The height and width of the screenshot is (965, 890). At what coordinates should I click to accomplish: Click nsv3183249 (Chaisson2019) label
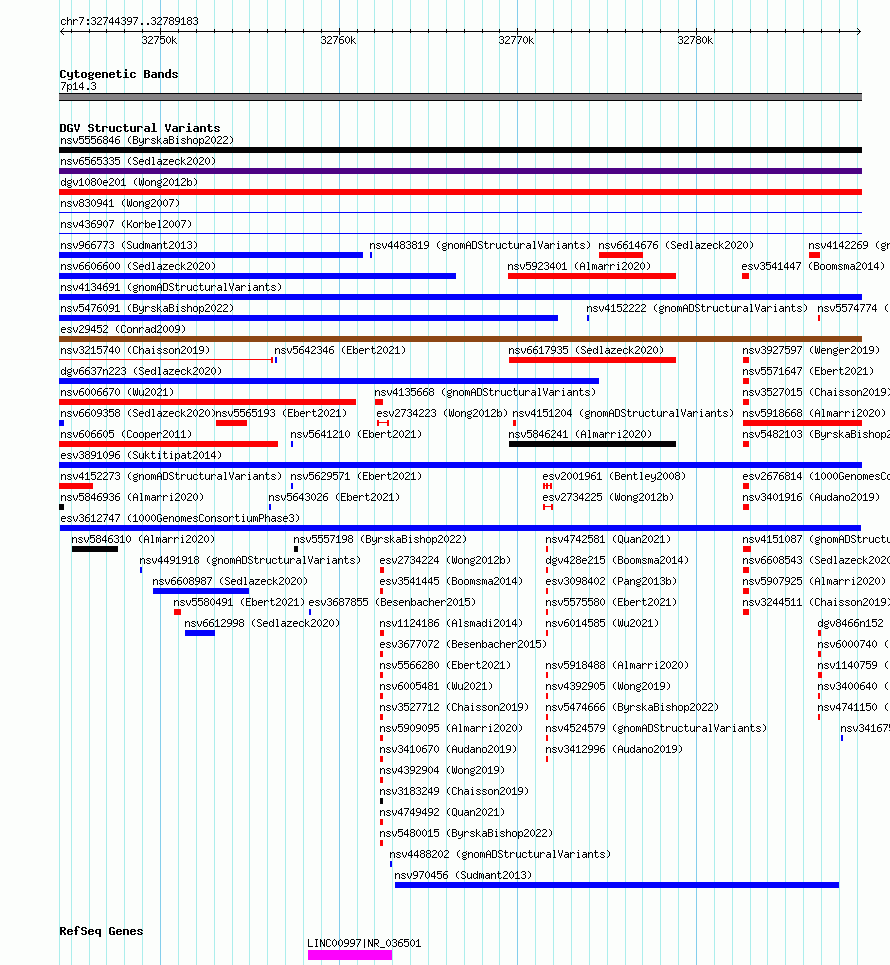(x=454, y=791)
